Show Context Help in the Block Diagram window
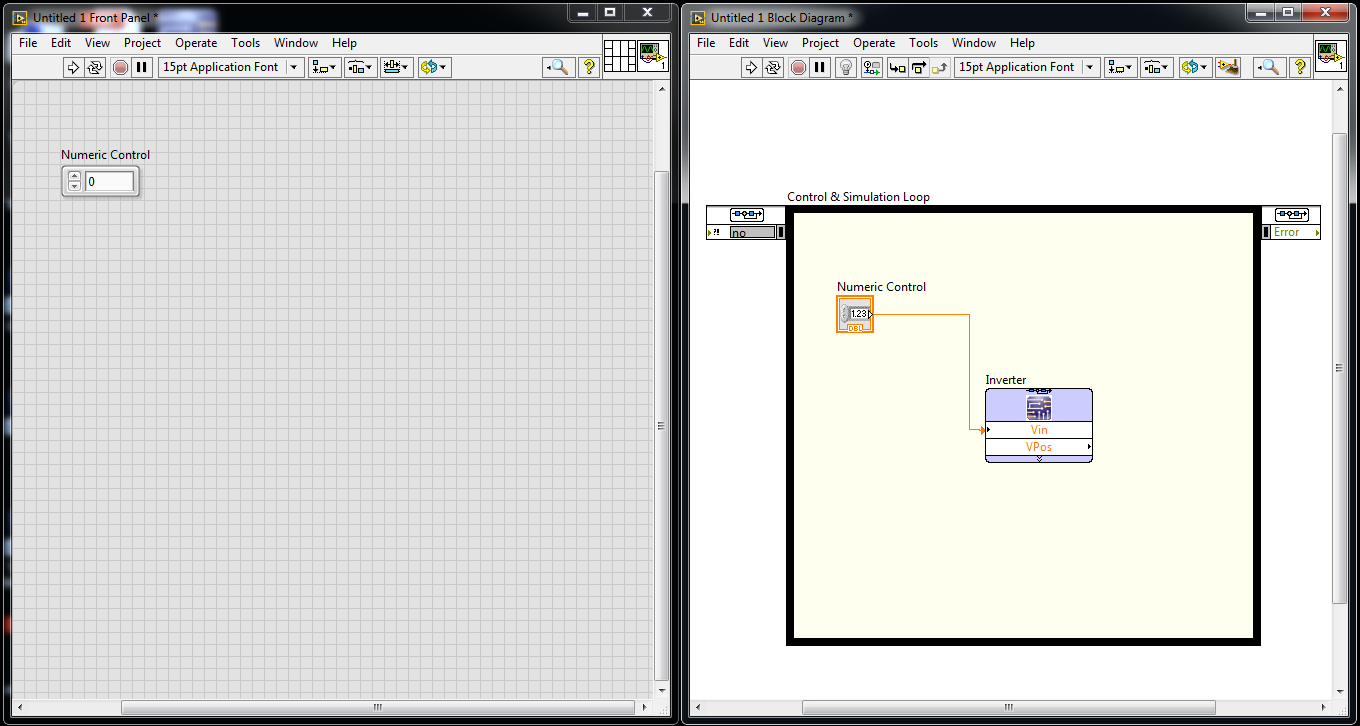This screenshot has width=1360, height=726. click(x=1300, y=67)
